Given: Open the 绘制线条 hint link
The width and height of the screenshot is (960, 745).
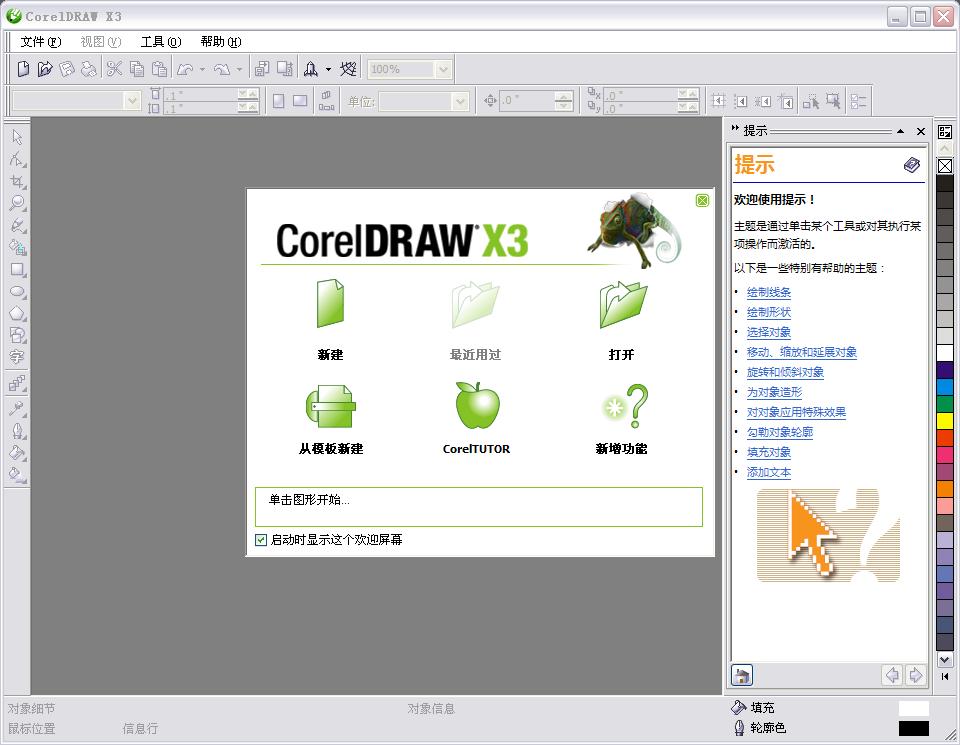Looking at the screenshot, I should click(x=768, y=292).
